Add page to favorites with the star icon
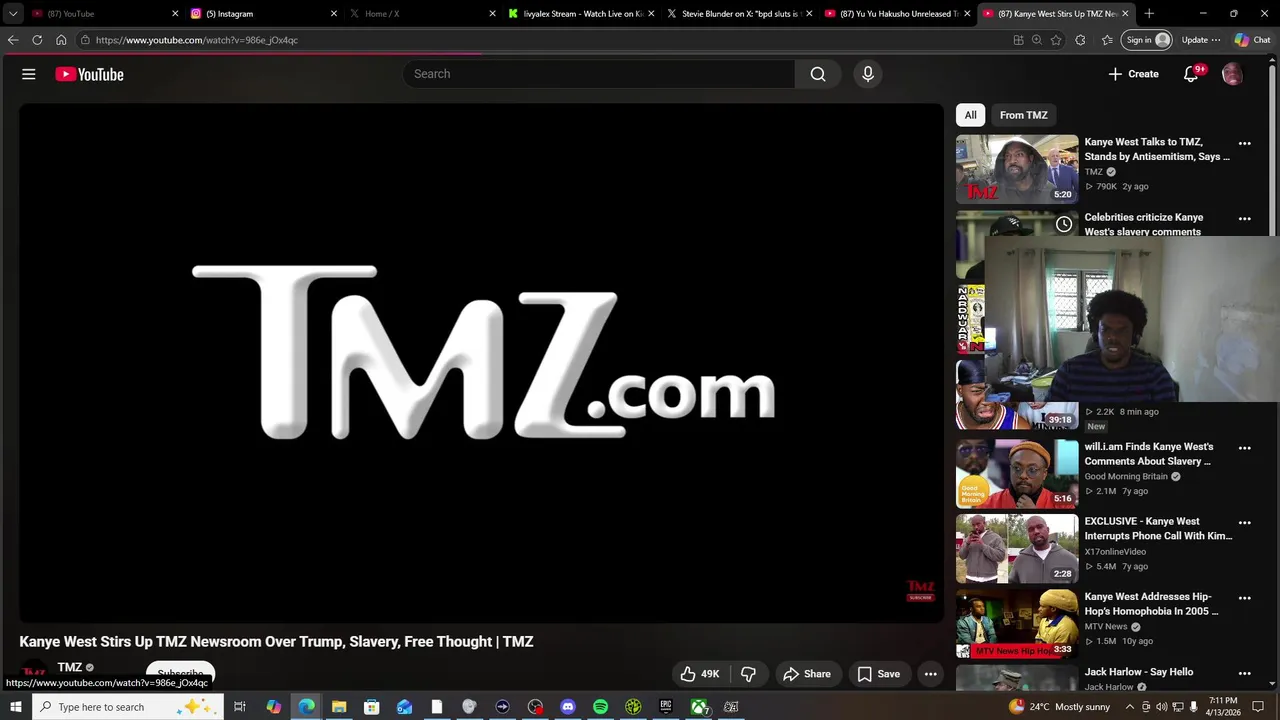Viewport: 1280px width, 720px height. 1056,40
